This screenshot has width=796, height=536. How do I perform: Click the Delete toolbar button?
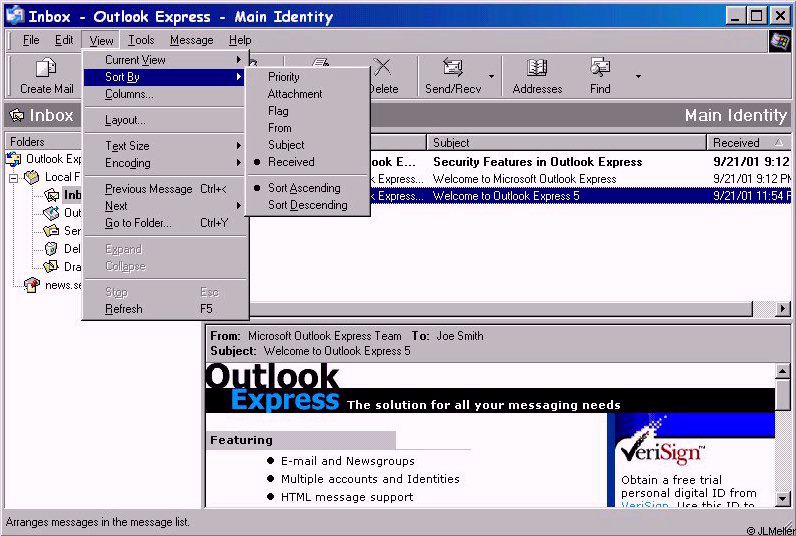(x=383, y=76)
